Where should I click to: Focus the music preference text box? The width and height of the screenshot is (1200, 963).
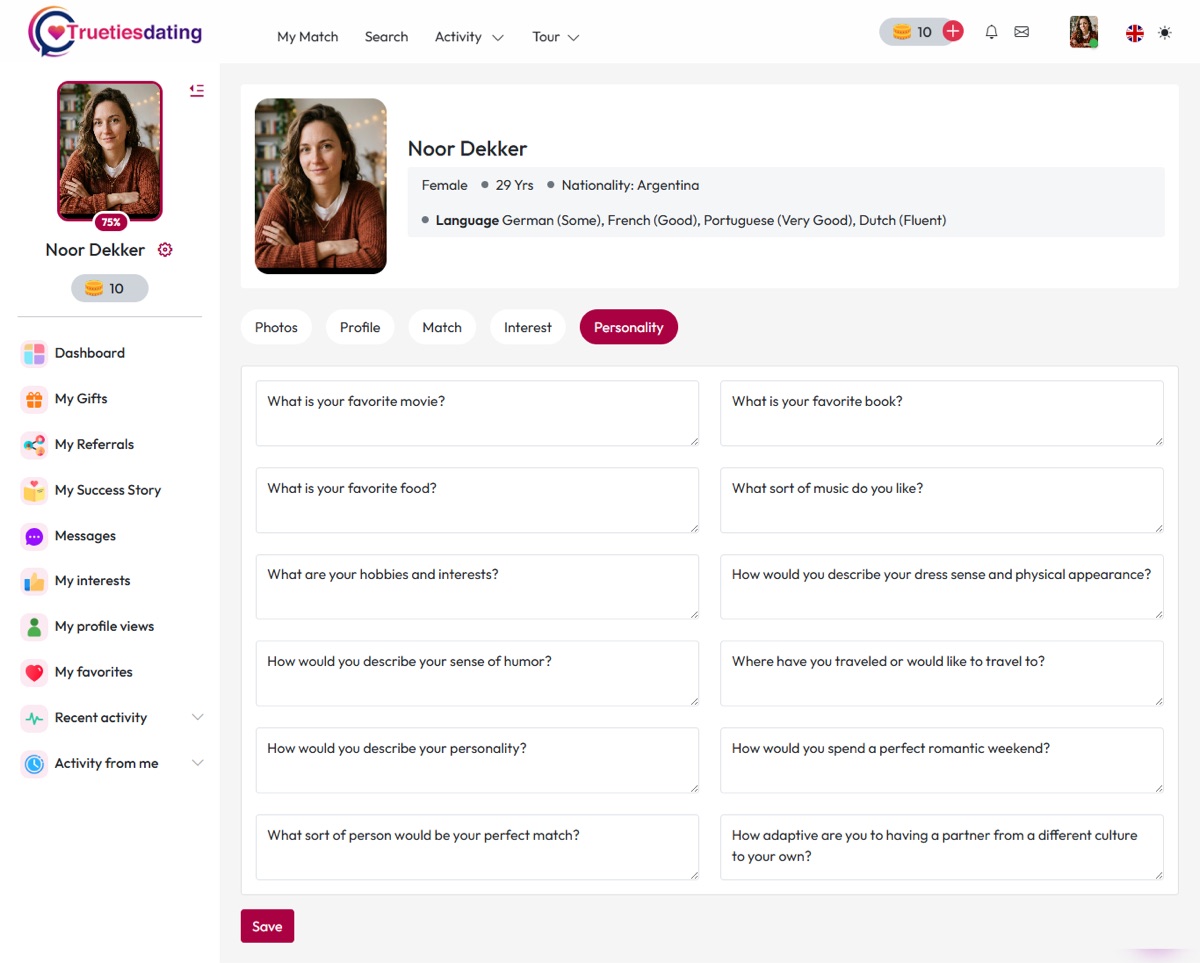(942, 500)
